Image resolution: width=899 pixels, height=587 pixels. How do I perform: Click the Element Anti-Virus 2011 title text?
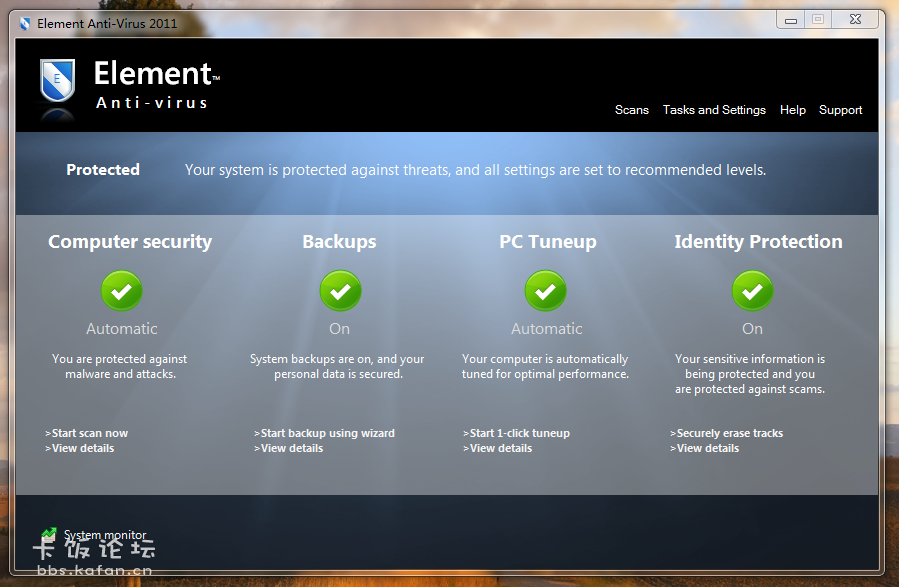(x=107, y=24)
